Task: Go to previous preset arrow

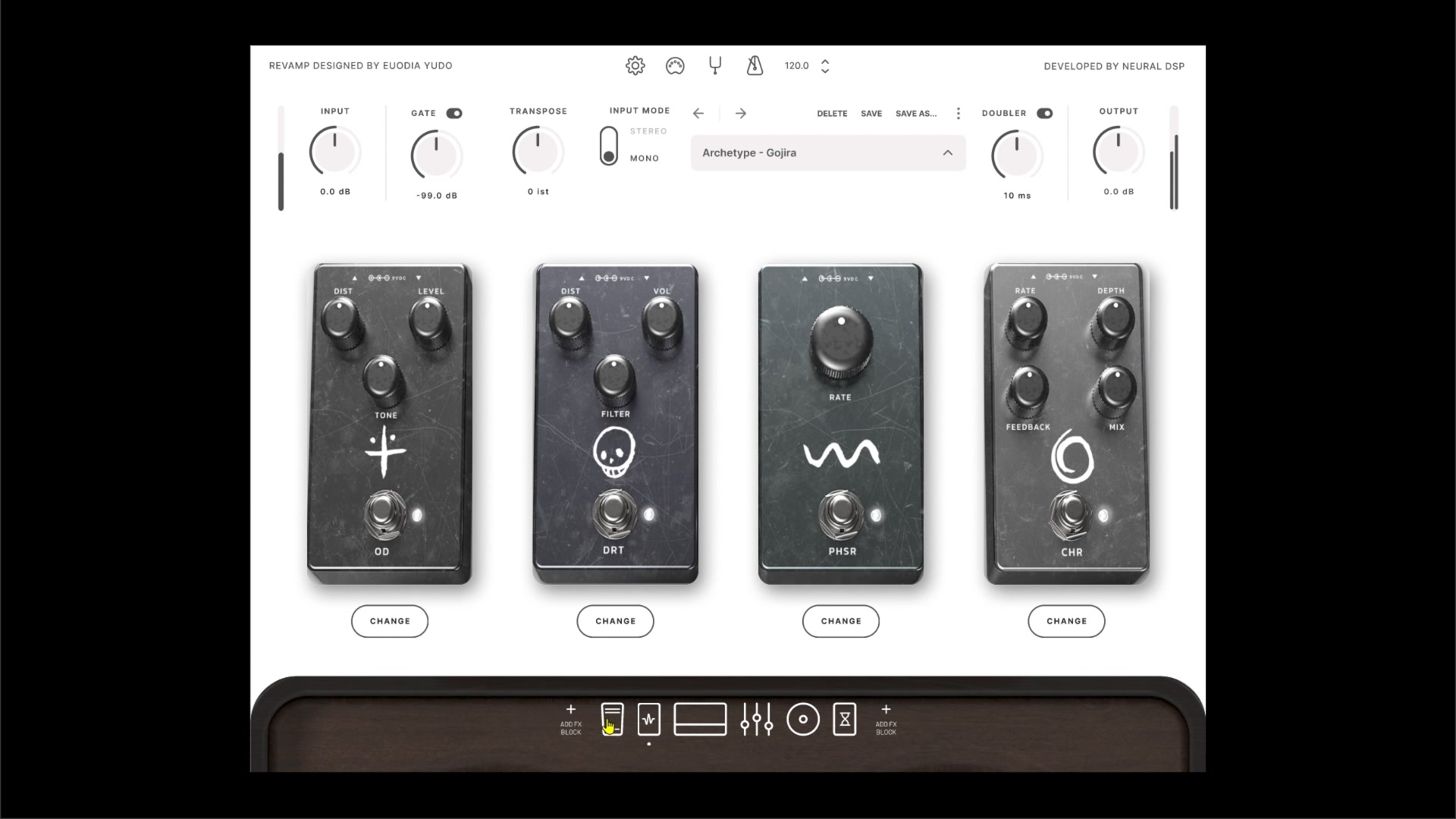Action: (698, 113)
